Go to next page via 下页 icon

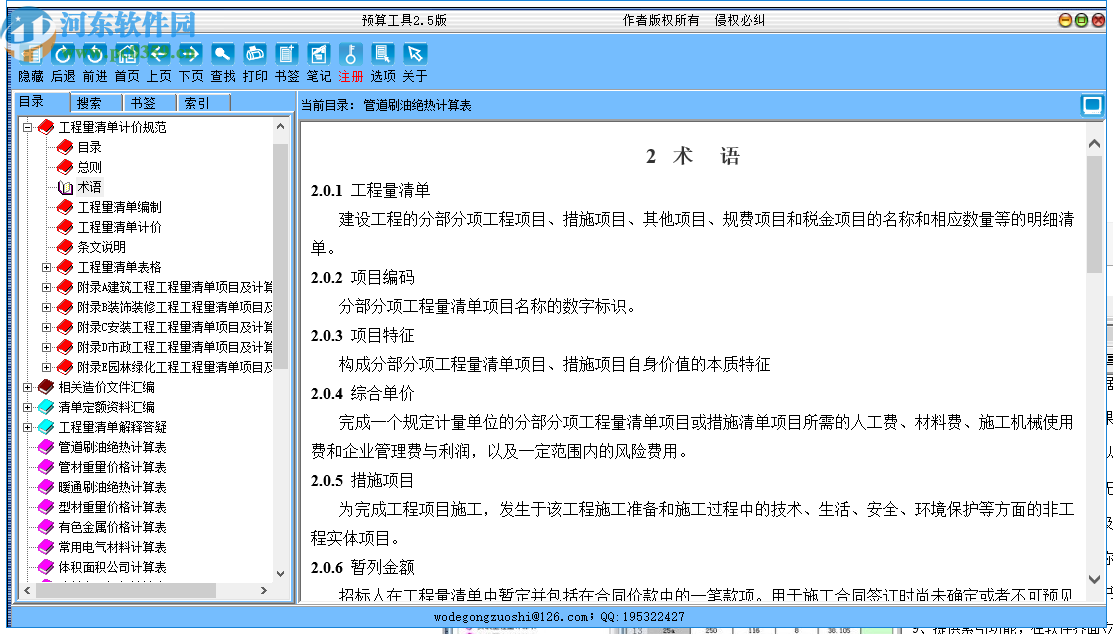[x=191, y=53]
